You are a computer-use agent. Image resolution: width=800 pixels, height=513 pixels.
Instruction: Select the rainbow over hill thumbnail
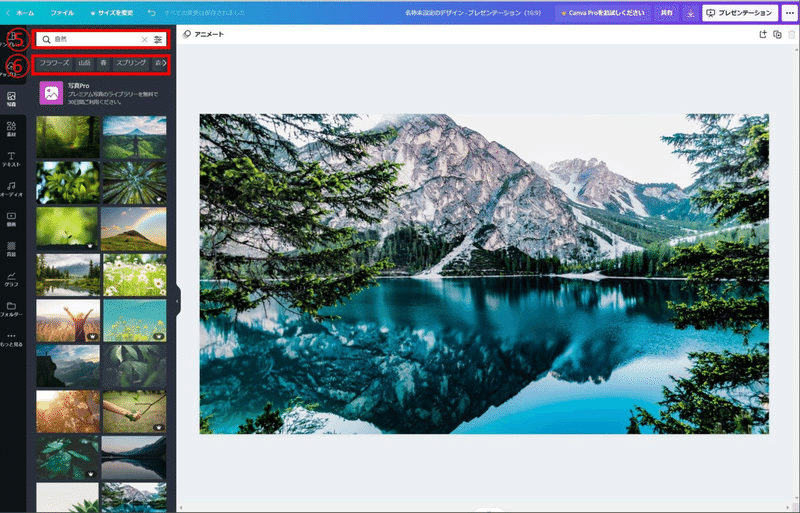[134, 229]
